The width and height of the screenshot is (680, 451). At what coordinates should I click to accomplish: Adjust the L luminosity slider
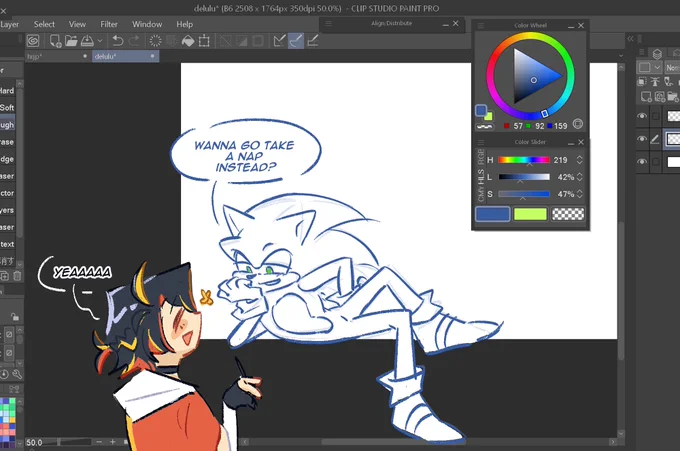tap(524, 177)
